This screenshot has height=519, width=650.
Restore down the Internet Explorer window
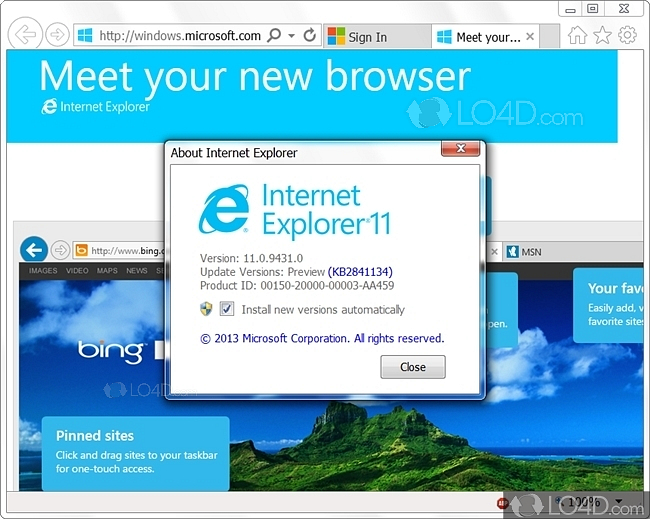pos(593,9)
